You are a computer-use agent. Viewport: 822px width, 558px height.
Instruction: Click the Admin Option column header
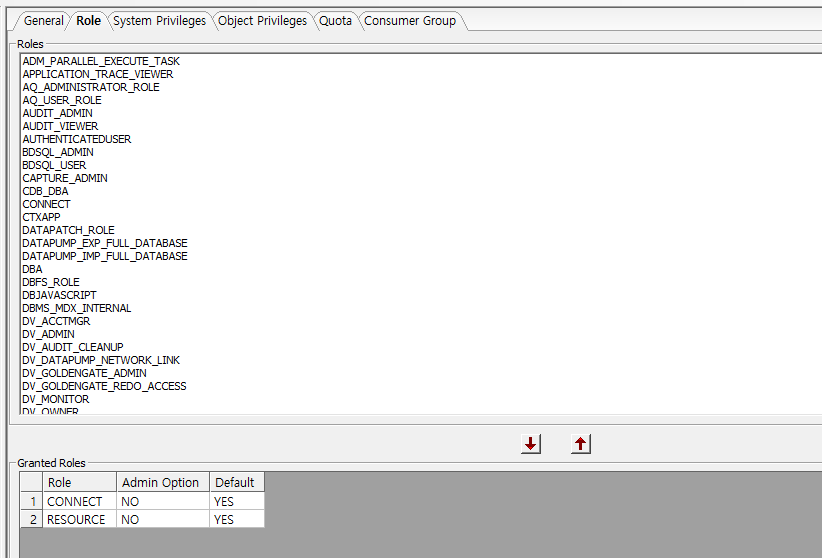coord(160,482)
